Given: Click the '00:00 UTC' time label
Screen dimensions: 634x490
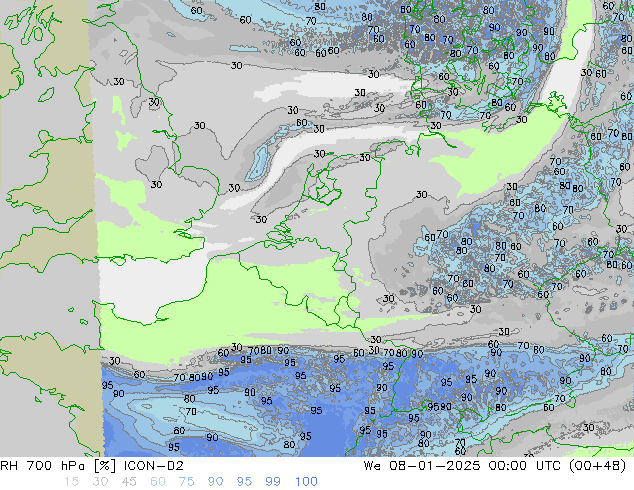Looking at the screenshot, I should click(524, 466).
